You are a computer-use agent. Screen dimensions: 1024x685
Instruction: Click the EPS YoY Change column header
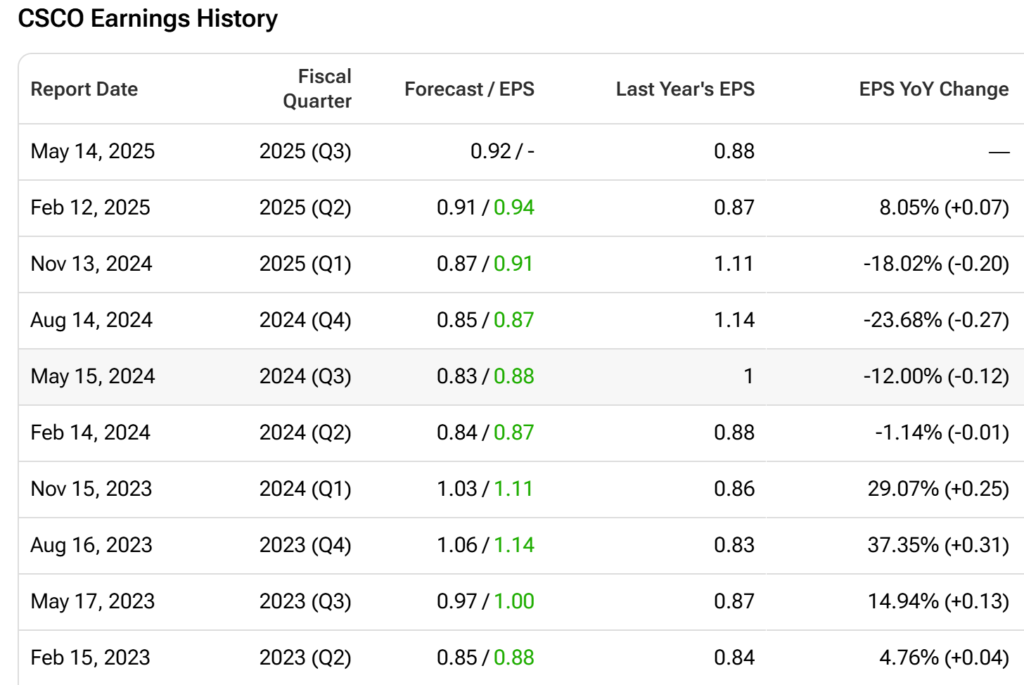(x=934, y=89)
